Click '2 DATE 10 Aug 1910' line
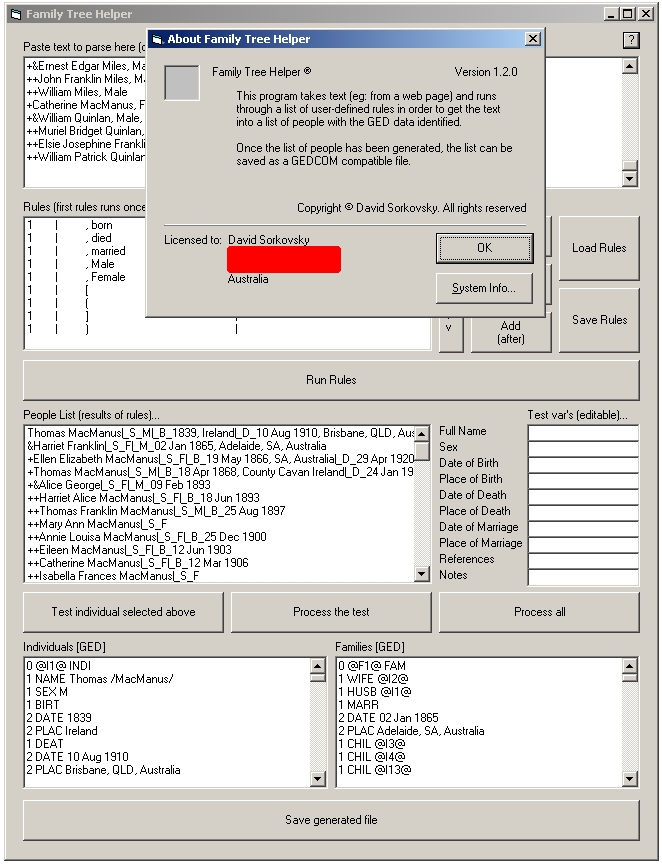Screen dimensions: 662x864 pyautogui.click(x=78, y=757)
